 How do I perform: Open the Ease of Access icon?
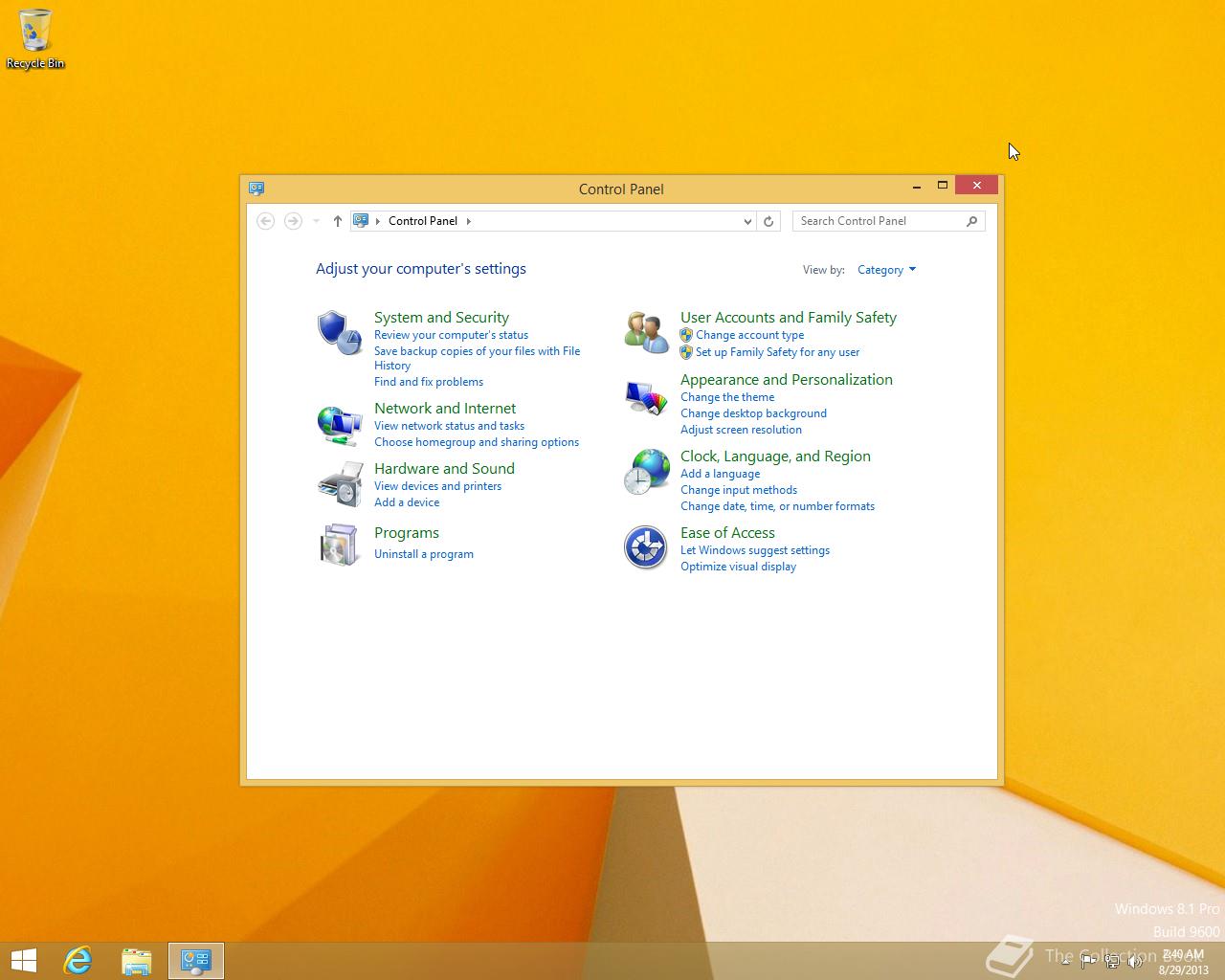coord(646,547)
